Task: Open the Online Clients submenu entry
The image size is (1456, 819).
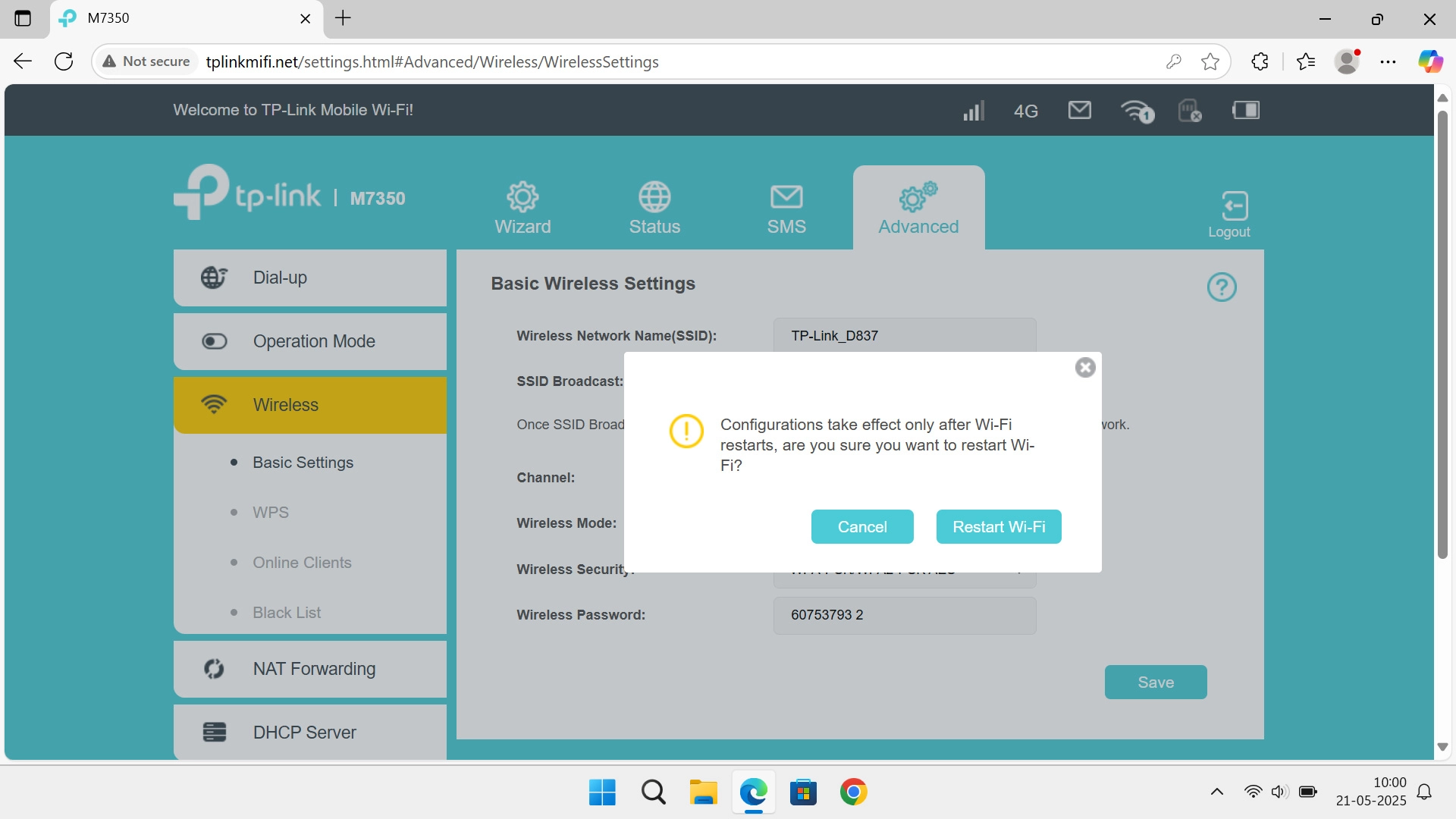Action: pyautogui.click(x=302, y=563)
